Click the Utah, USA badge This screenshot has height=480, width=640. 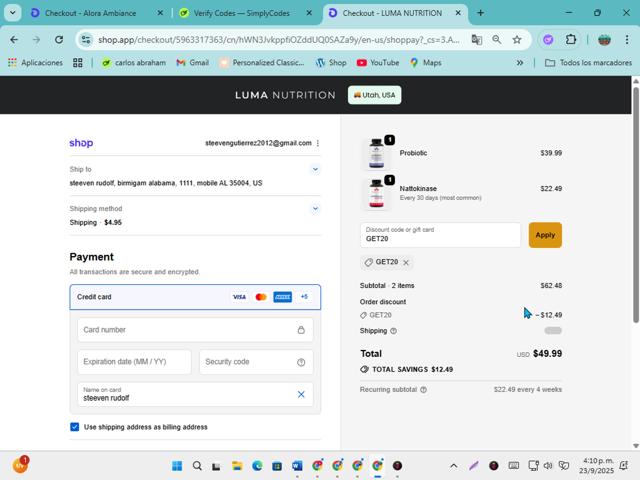click(x=374, y=95)
